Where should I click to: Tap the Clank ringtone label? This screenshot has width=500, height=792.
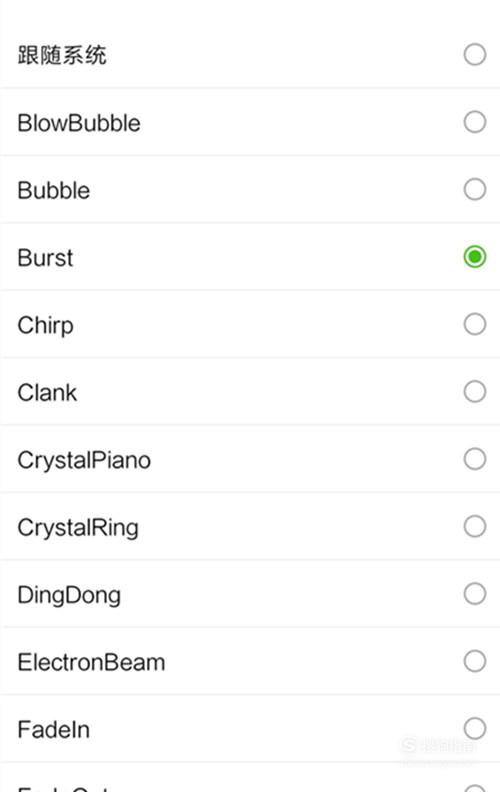click(x=47, y=392)
